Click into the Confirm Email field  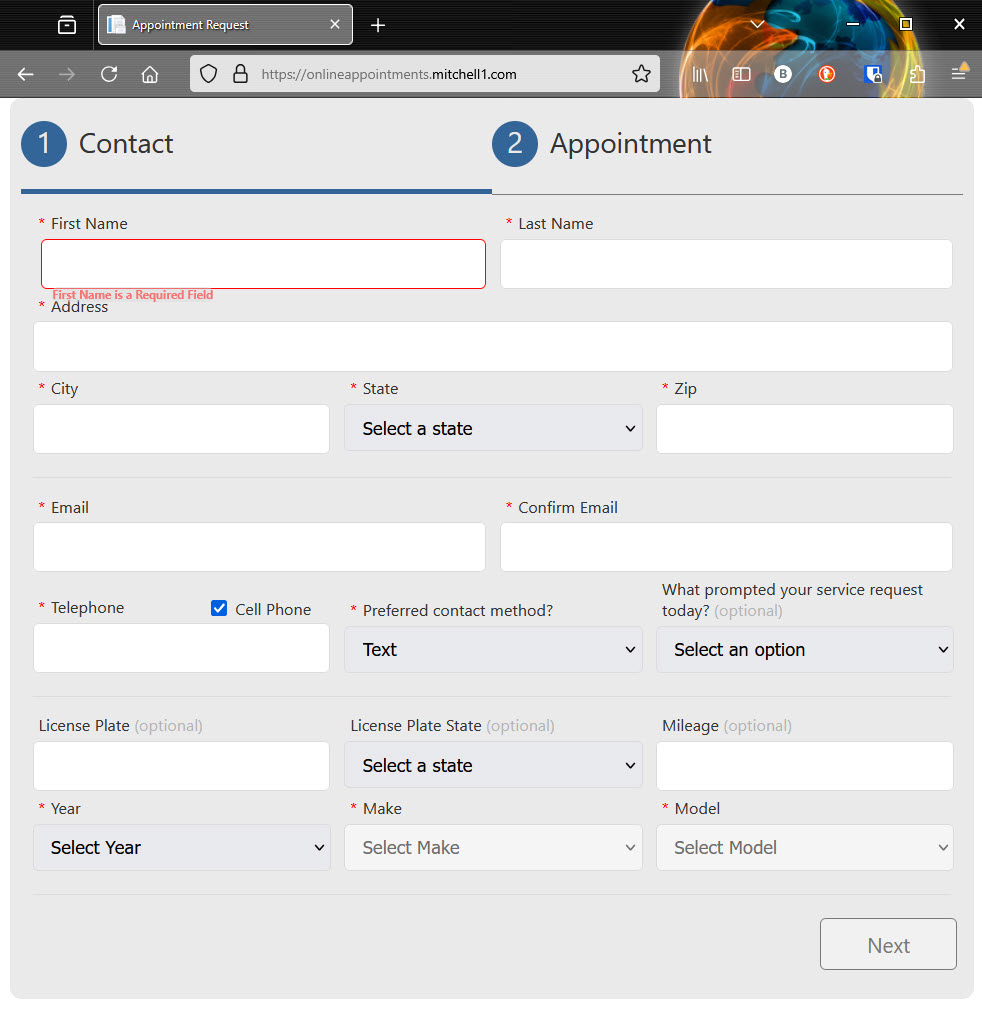pos(726,547)
